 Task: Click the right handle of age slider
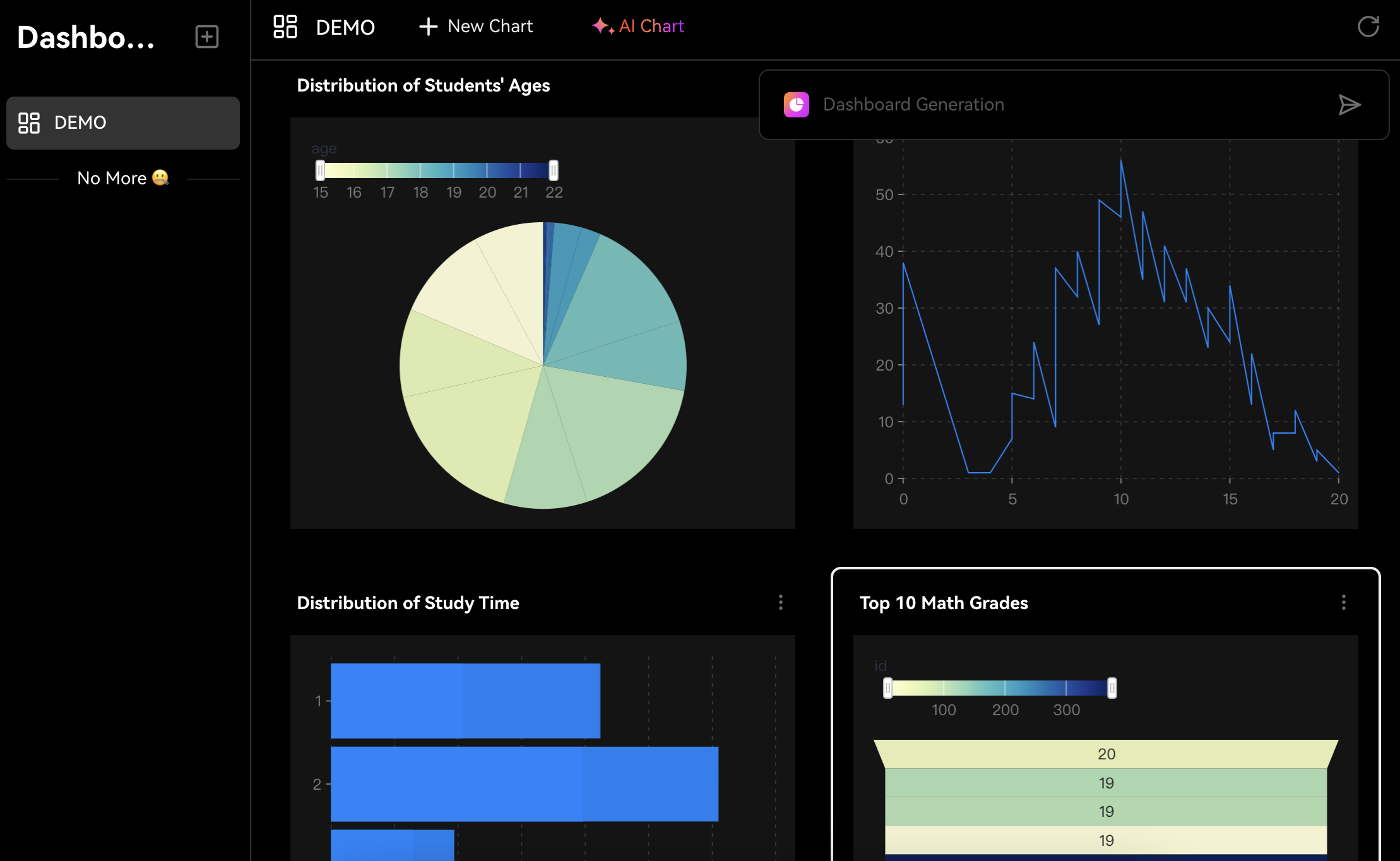pyautogui.click(x=554, y=170)
